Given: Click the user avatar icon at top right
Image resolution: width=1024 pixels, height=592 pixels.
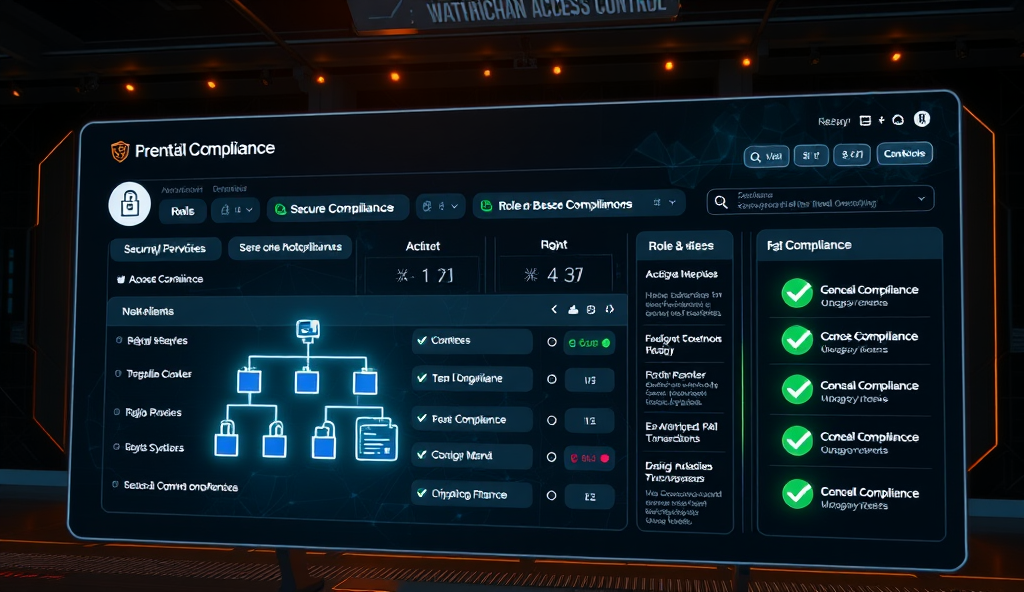Looking at the screenshot, I should (x=922, y=119).
